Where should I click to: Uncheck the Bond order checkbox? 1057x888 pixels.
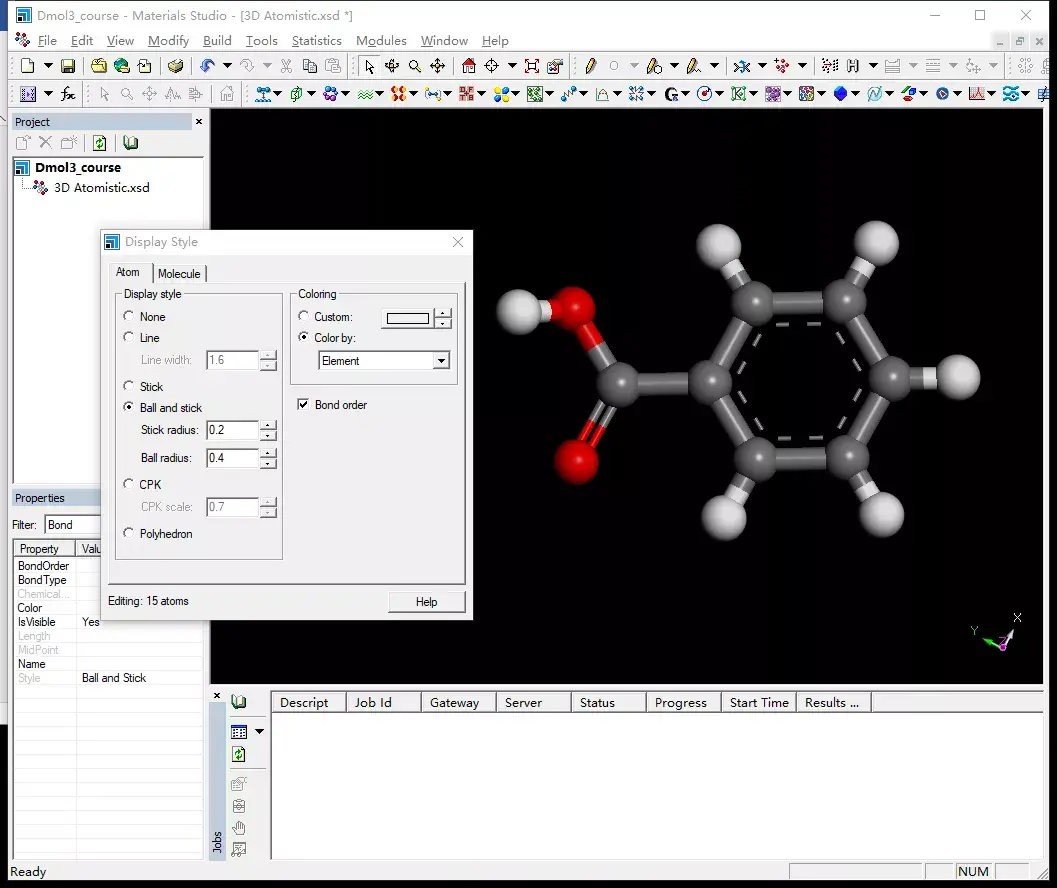point(304,405)
